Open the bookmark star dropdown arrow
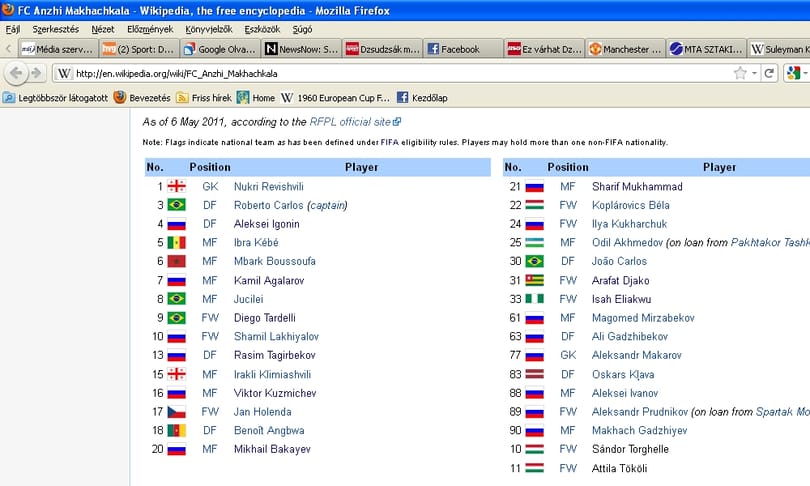The image size is (810, 486). pyautogui.click(x=754, y=73)
